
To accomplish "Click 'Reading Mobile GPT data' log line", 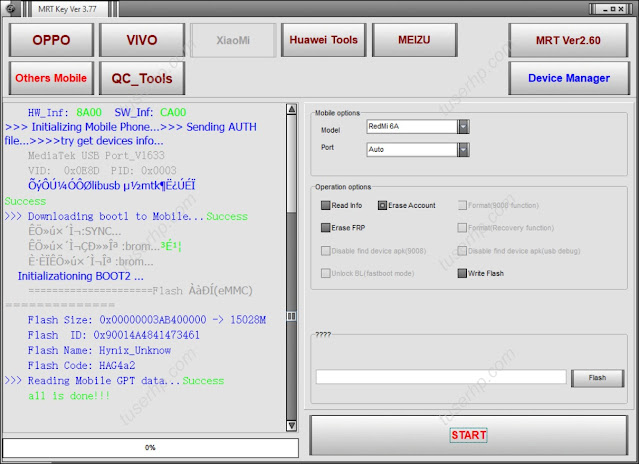I will 114,380.
